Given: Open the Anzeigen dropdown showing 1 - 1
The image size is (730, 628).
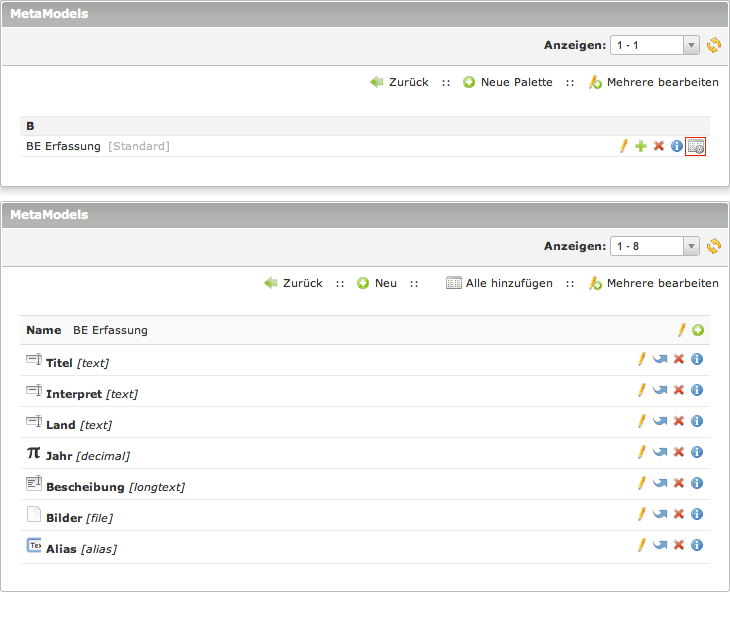Looking at the screenshot, I should click(x=656, y=45).
